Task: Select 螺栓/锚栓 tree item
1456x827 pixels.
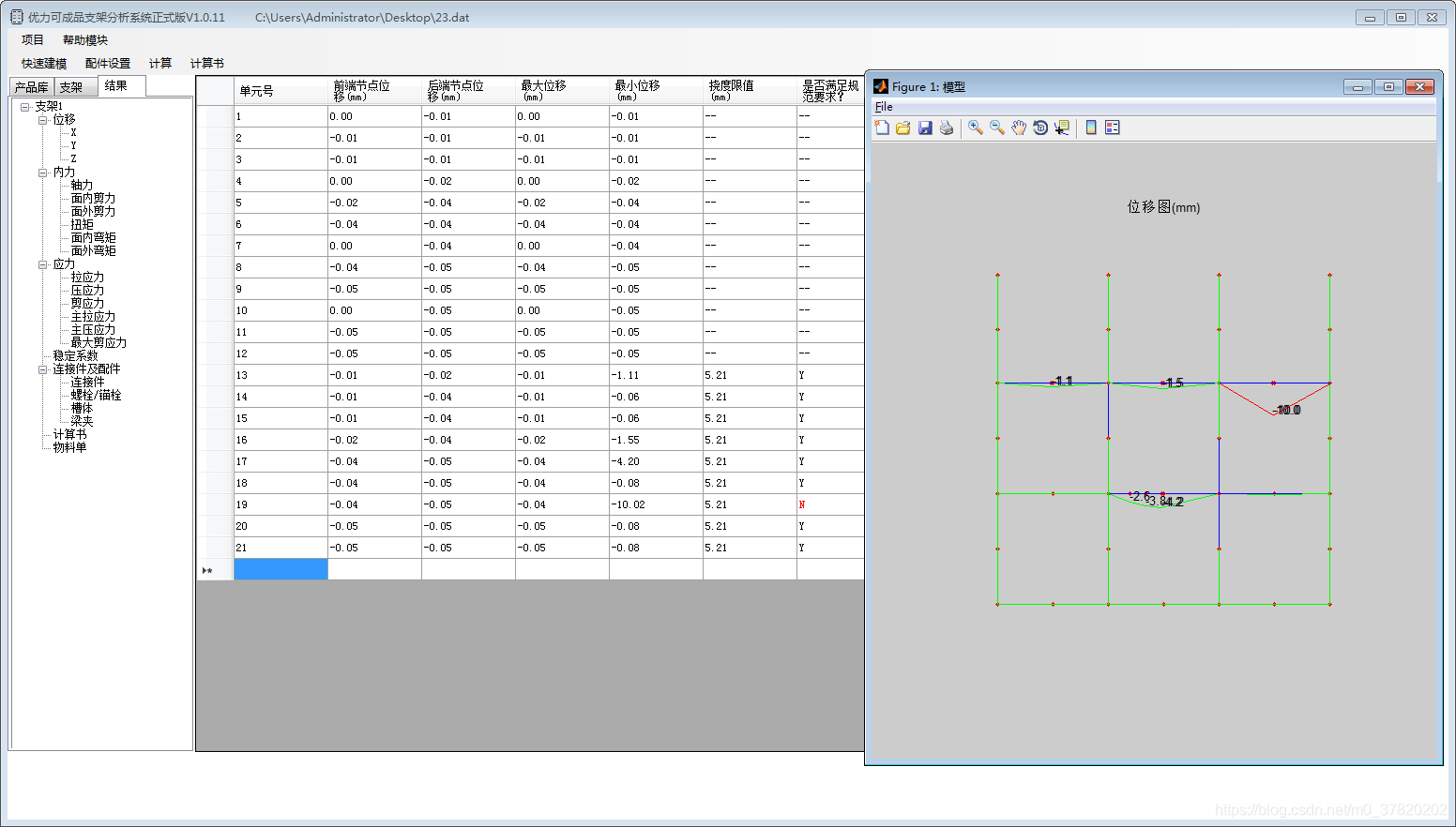Action: [x=96, y=396]
